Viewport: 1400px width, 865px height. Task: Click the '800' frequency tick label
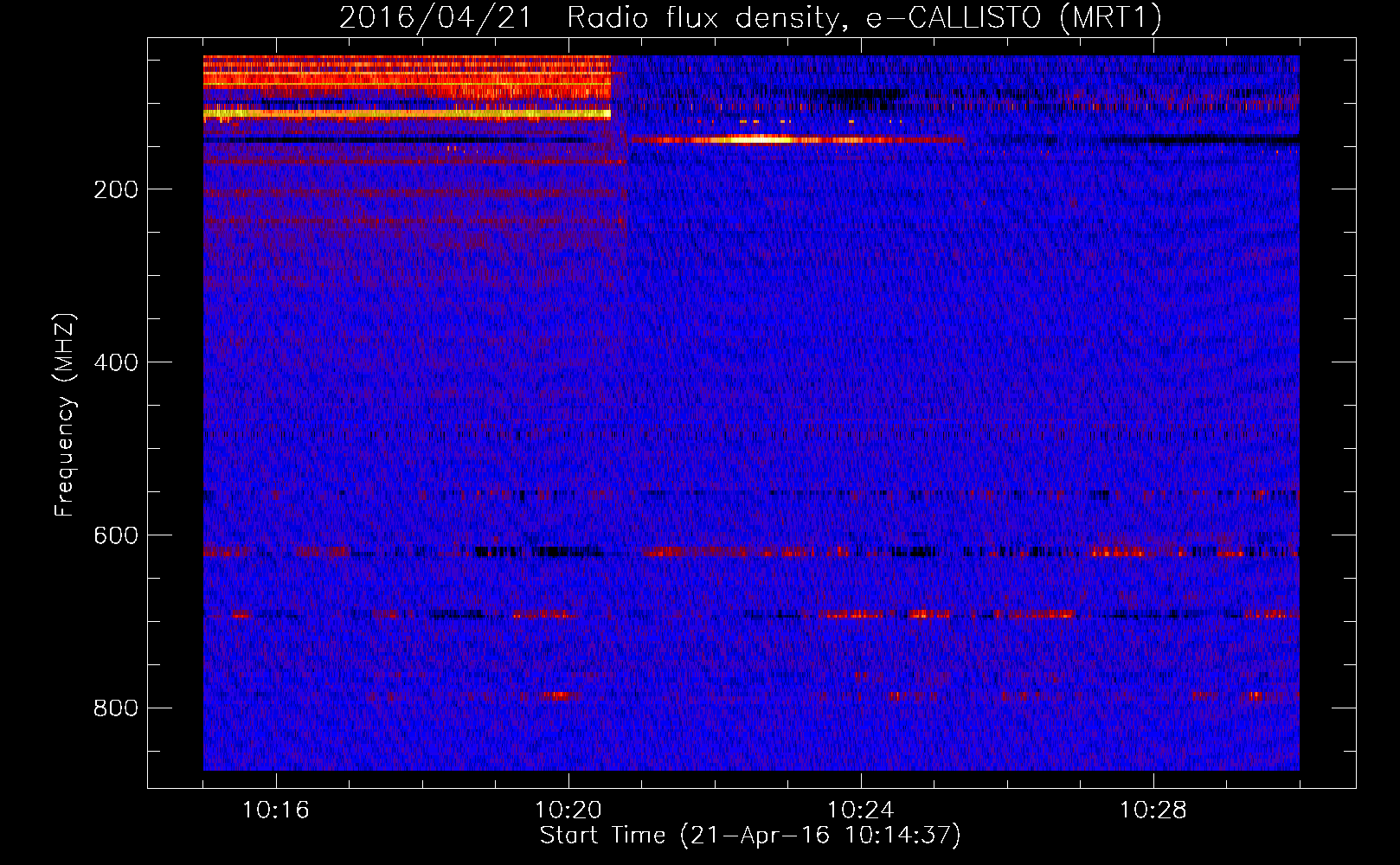pyautogui.click(x=116, y=708)
